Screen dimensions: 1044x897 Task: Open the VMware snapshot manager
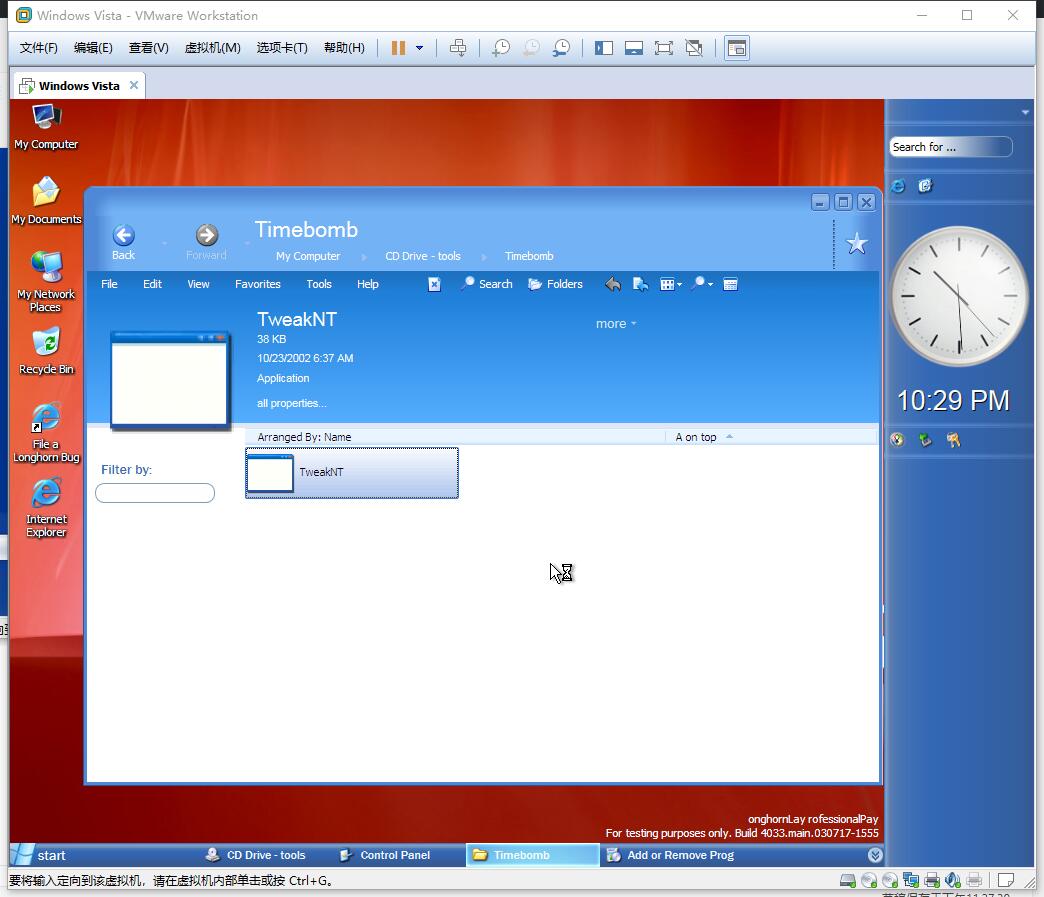(x=561, y=48)
